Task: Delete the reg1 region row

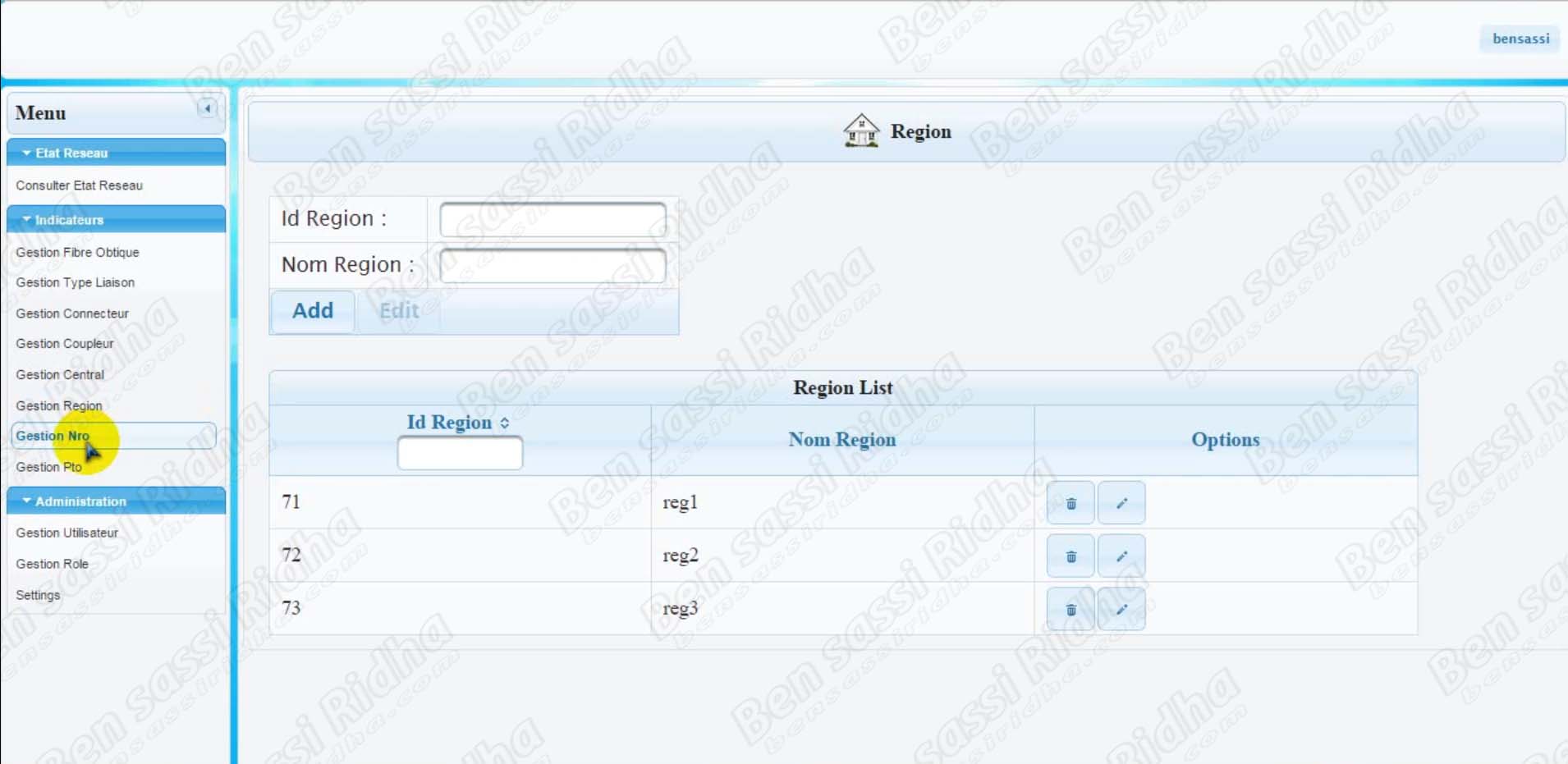Action: 1071,503
